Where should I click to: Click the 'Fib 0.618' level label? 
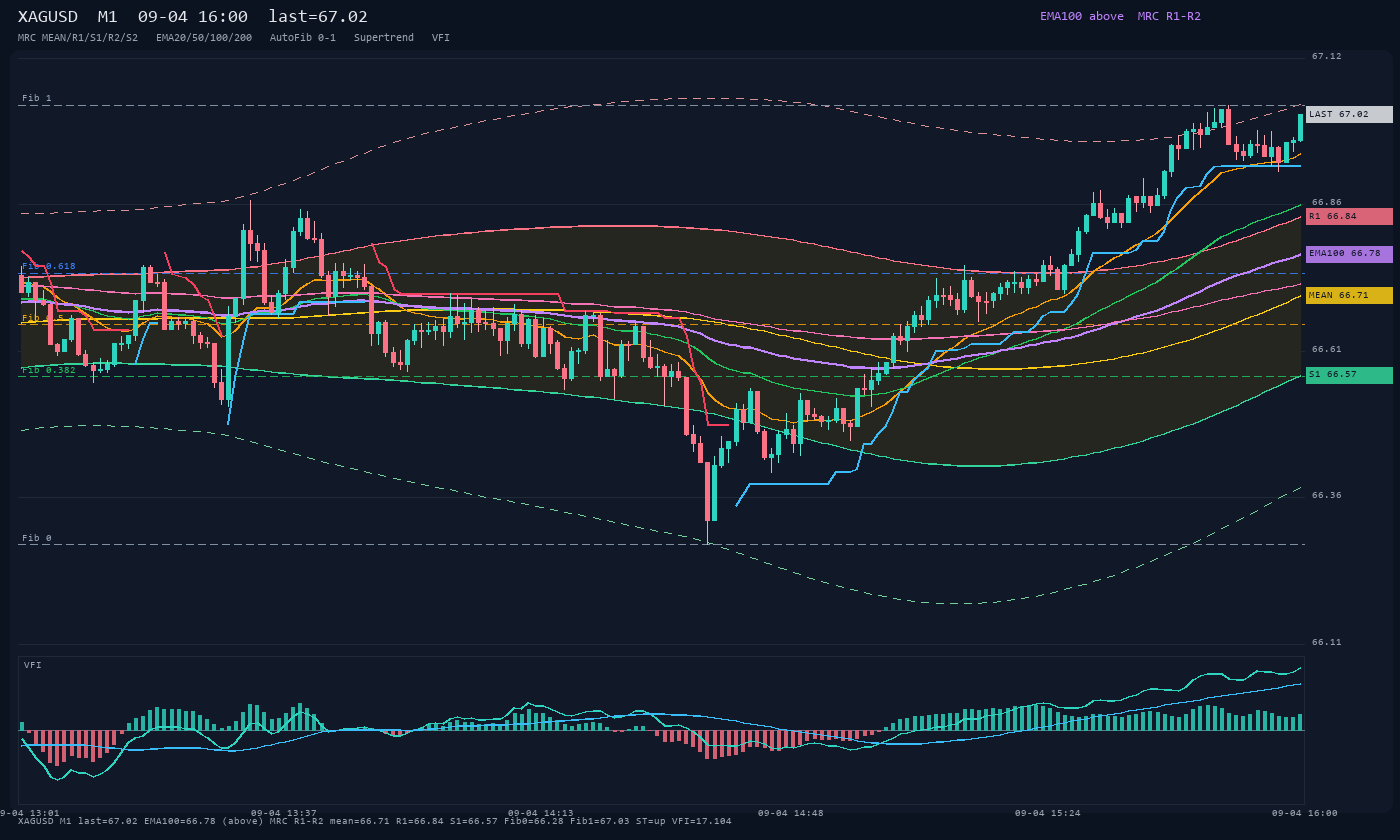click(x=49, y=266)
